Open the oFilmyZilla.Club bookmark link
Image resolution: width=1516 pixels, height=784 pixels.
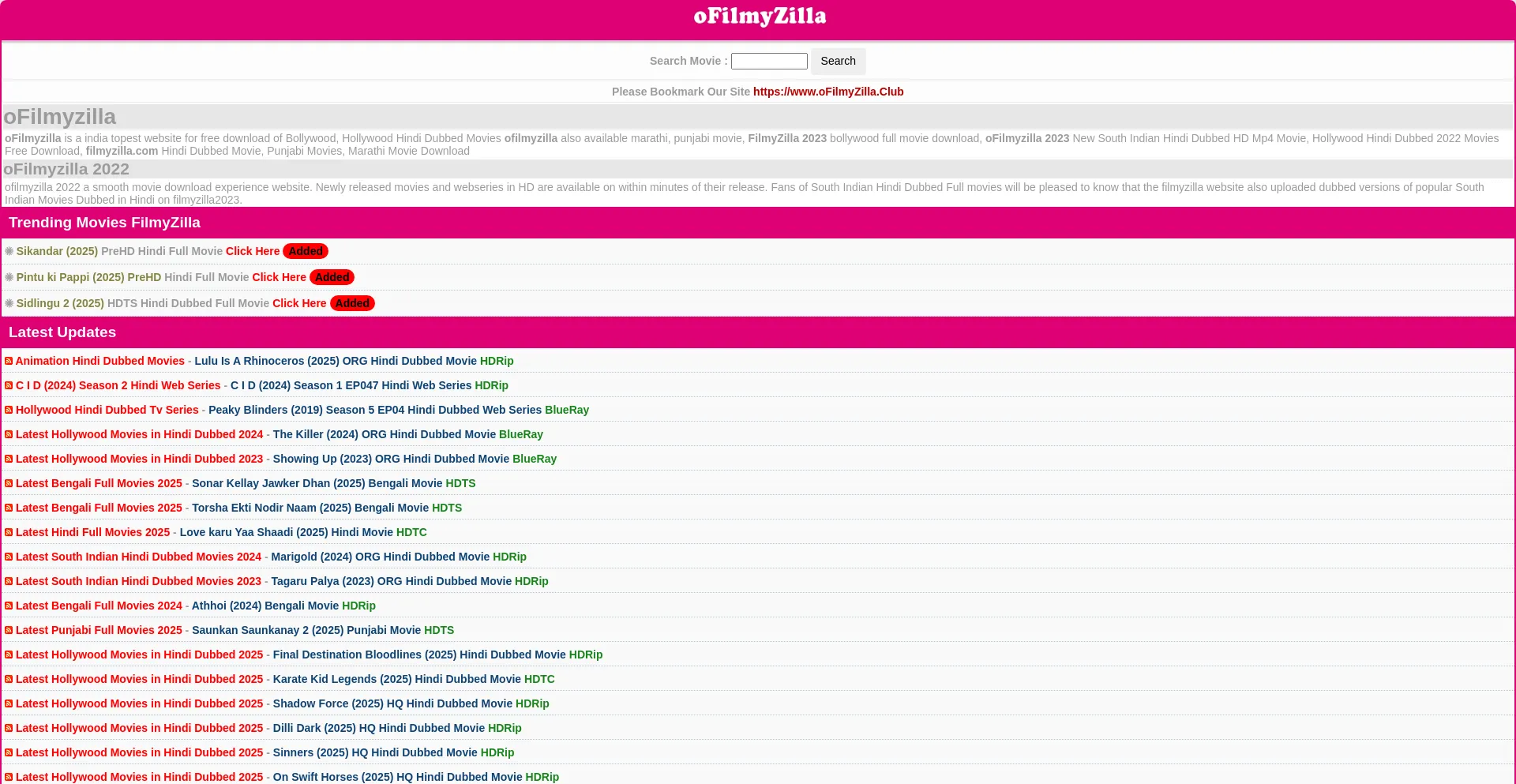[x=827, y=92]
